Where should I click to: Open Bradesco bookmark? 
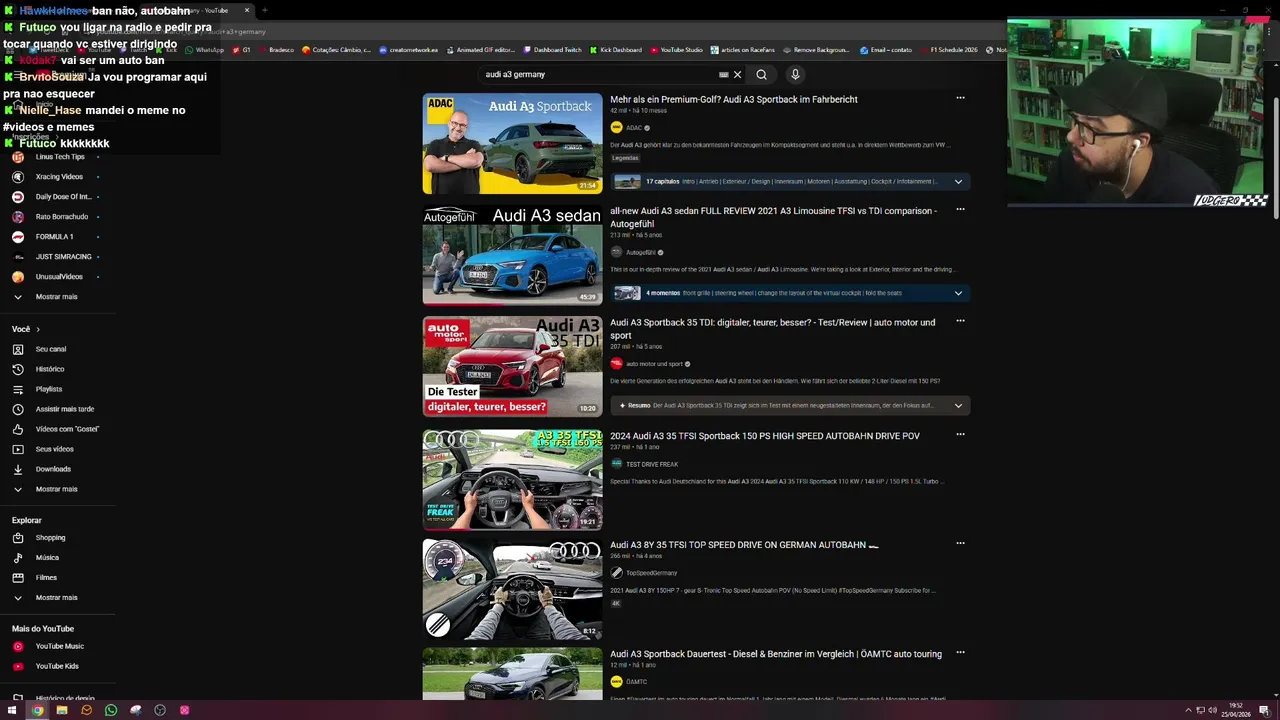click(277, 50)
